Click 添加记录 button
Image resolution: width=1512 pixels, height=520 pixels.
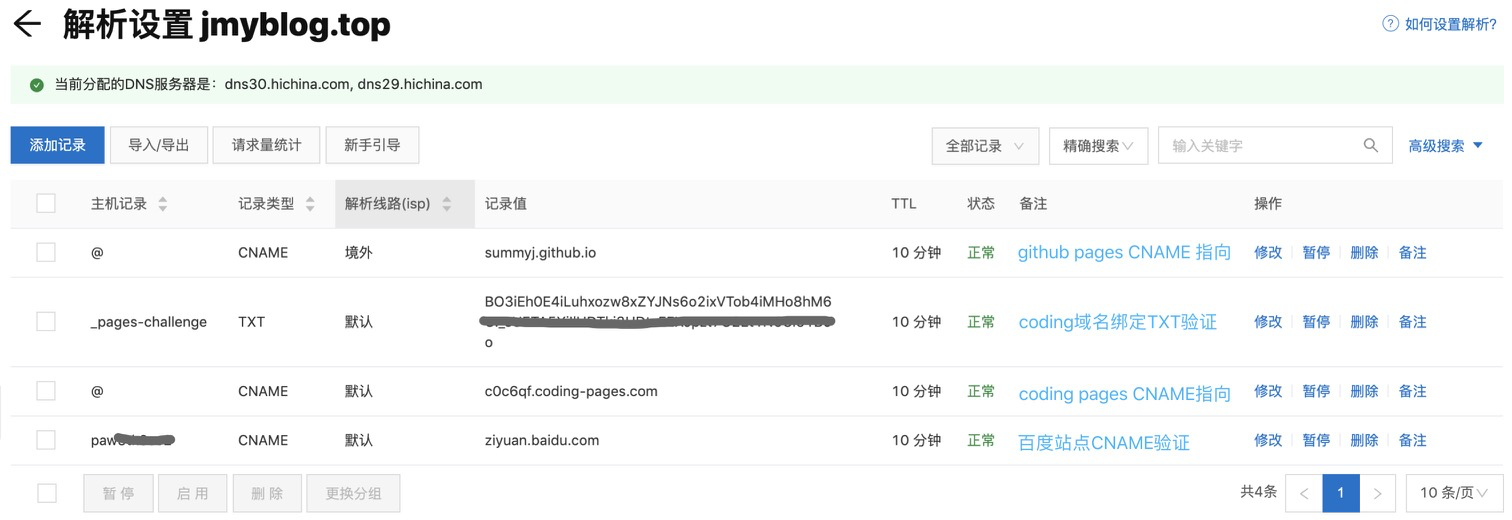pos(58,145)
